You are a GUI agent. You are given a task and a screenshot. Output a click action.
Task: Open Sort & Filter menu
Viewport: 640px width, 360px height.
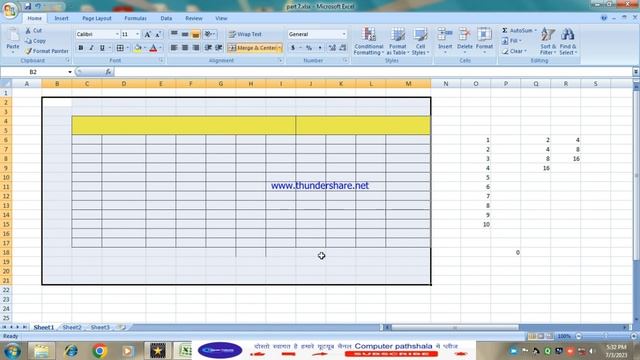pyautogui.click(x=547, y=41)
